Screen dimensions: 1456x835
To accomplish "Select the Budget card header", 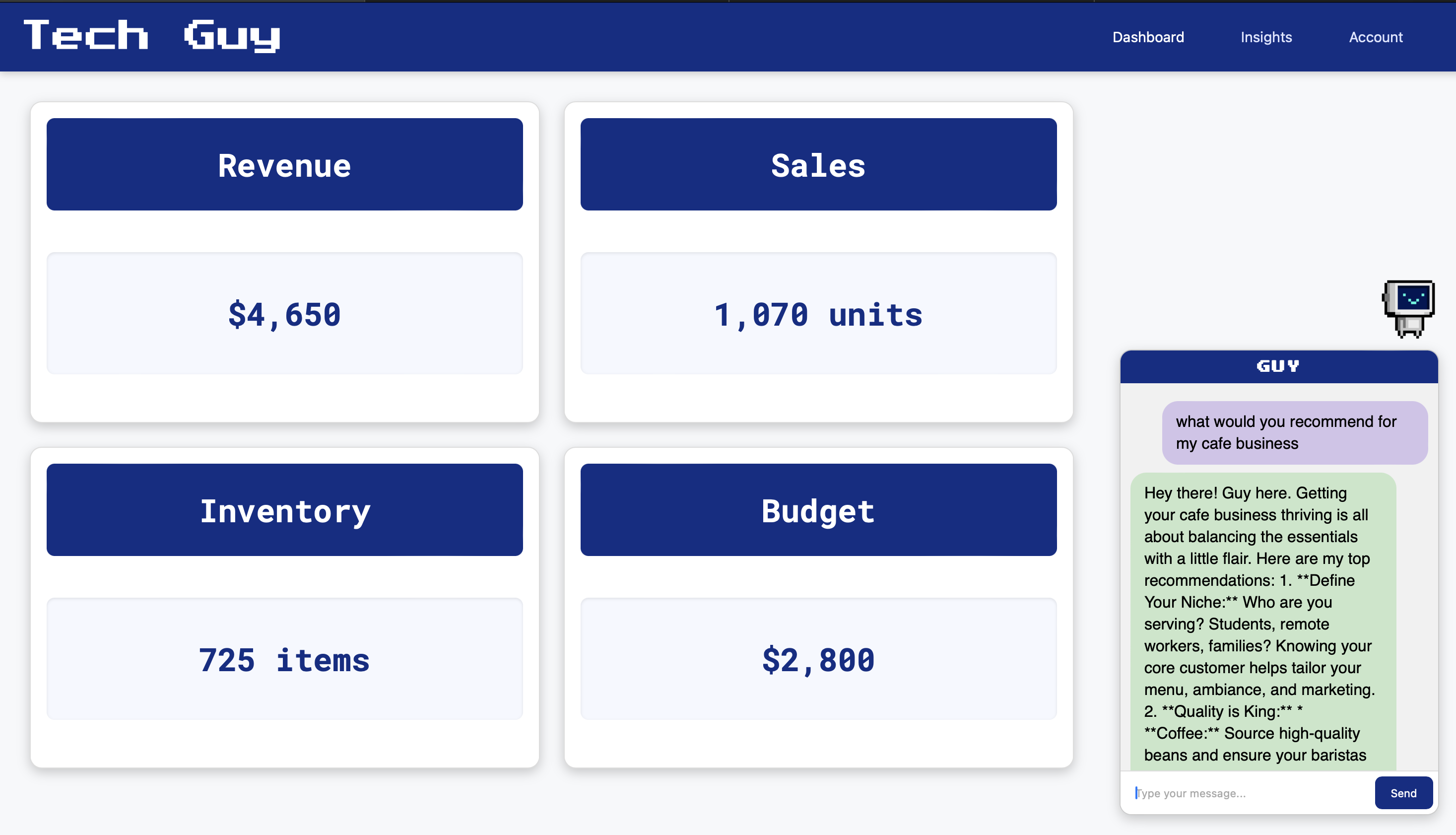I will (x=818, y=510).
